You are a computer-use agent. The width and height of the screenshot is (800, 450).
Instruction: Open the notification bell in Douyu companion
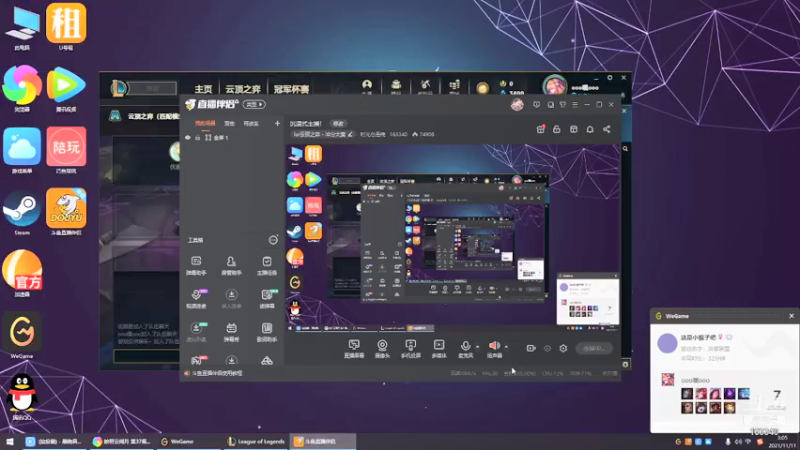590,130
